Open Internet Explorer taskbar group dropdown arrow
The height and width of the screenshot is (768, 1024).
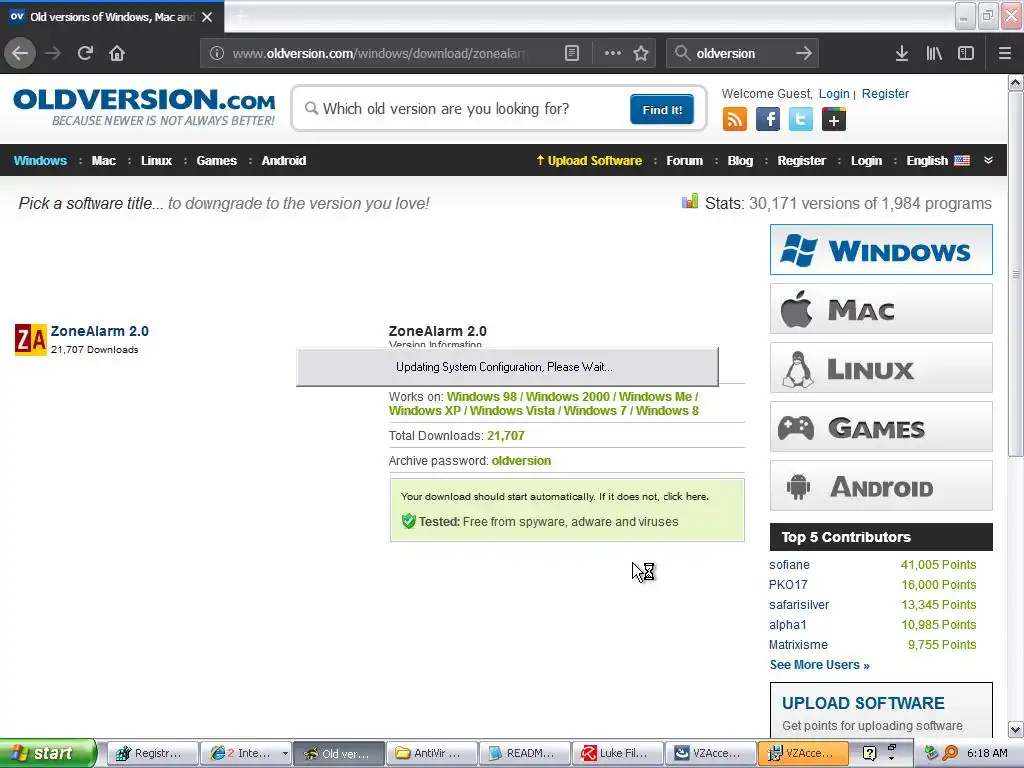tap(285, 753)
